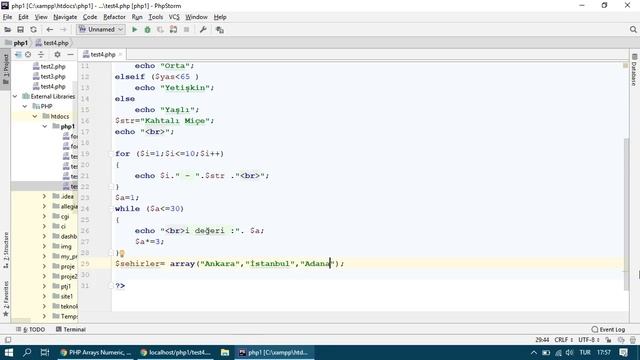Expand the img folder
640x360 pixels.
44,246
